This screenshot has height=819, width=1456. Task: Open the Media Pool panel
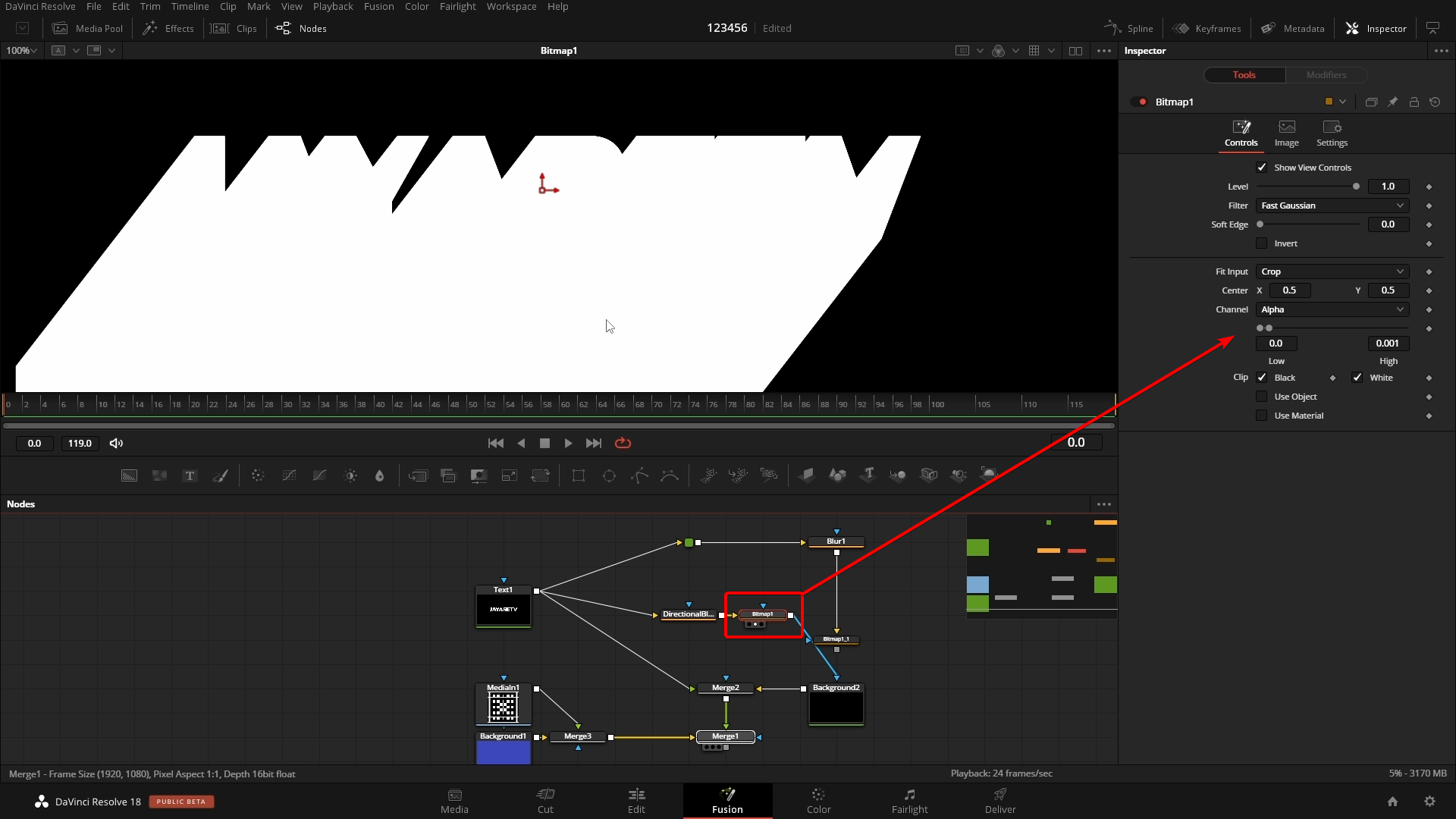(x=88, y=28)
